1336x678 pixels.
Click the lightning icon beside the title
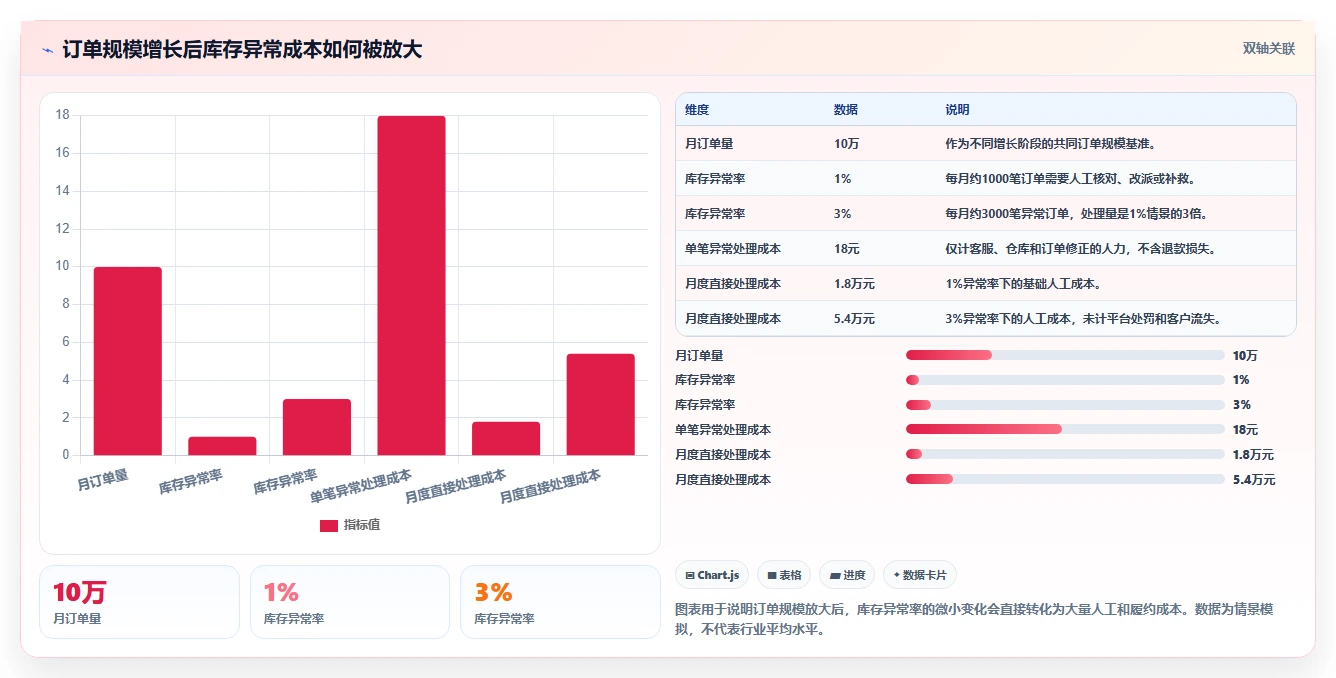point(47,49)
